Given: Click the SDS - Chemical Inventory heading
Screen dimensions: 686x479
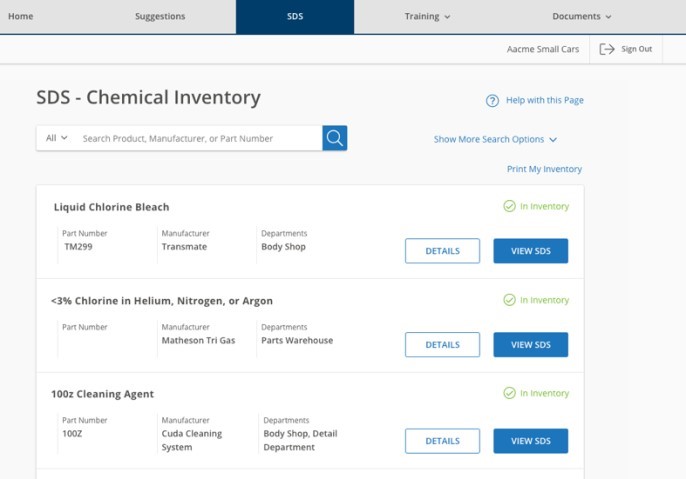Looking at the screenshot, I should [148, 97].
